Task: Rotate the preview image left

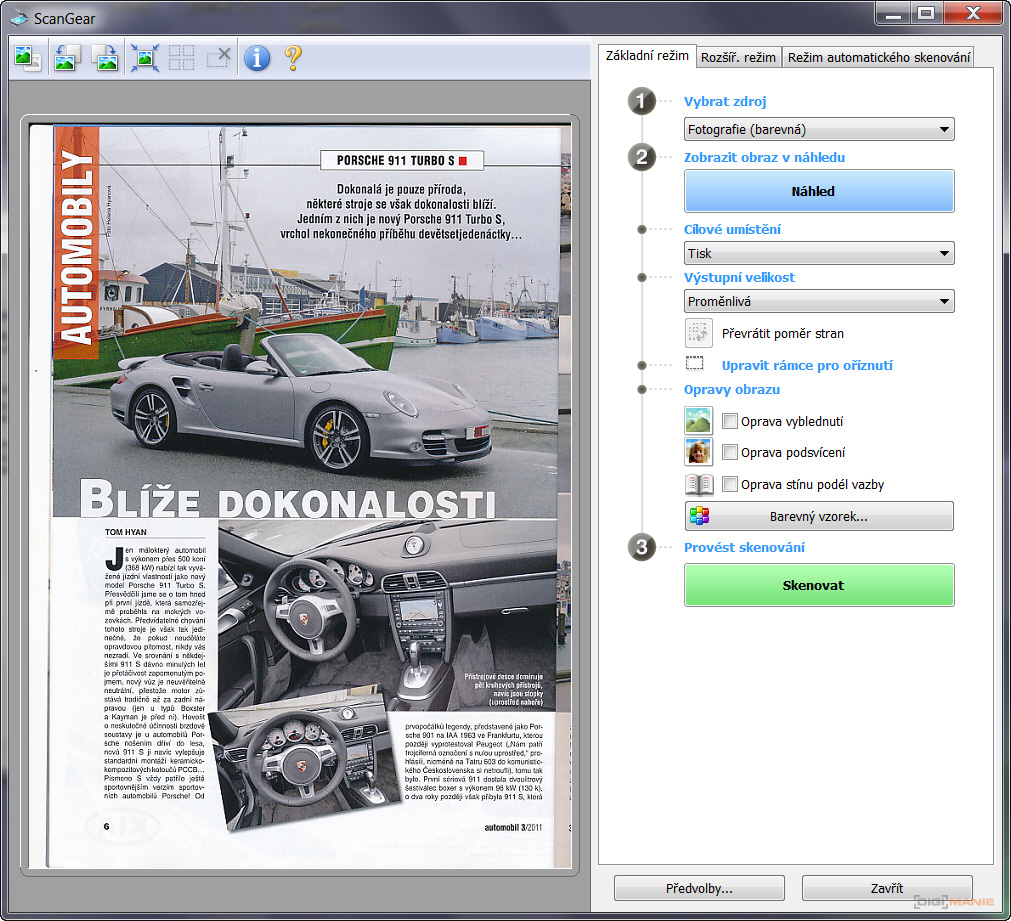Action: coord(66,59)
